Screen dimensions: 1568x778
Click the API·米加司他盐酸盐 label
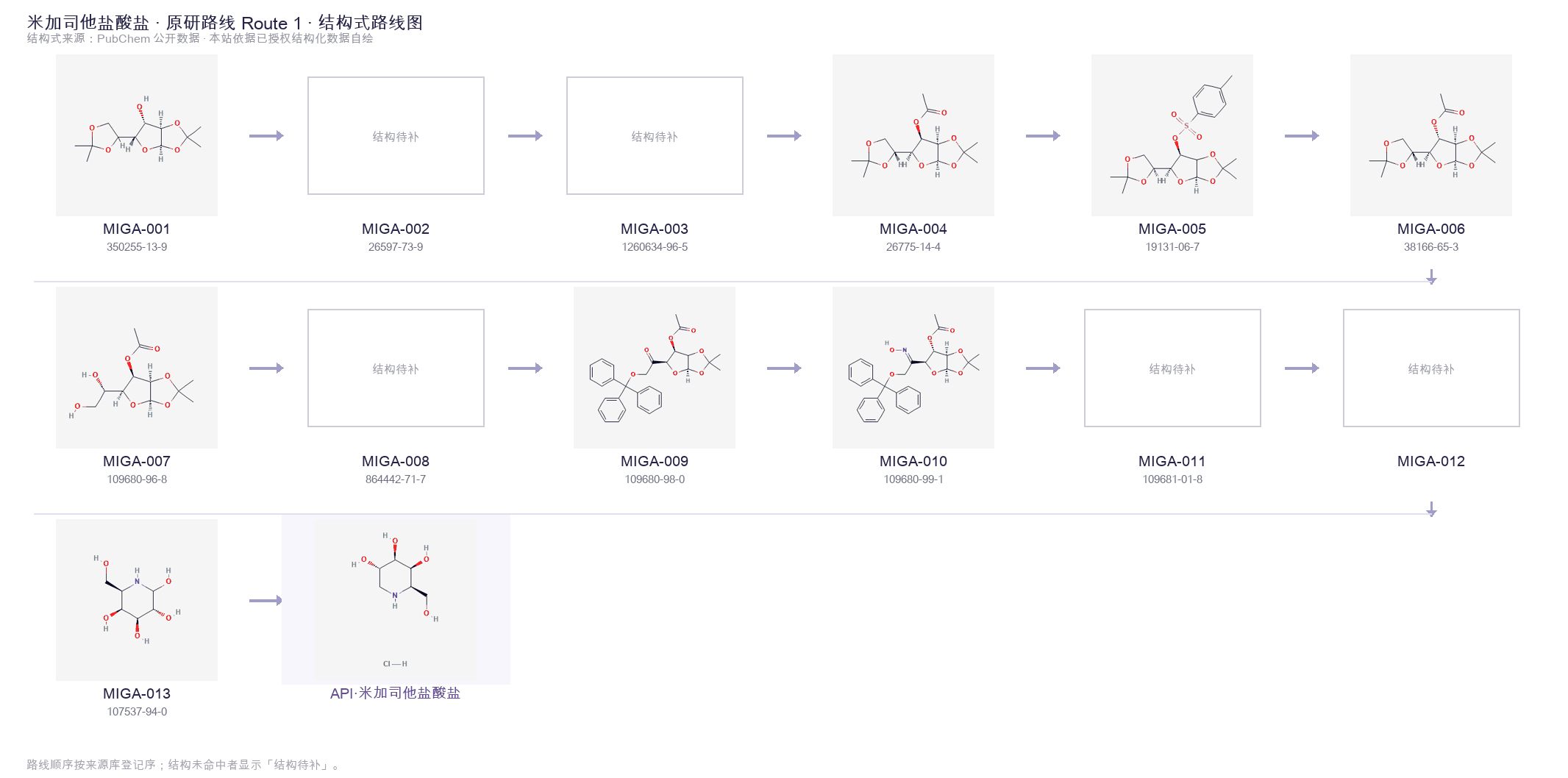click(396, 693)
